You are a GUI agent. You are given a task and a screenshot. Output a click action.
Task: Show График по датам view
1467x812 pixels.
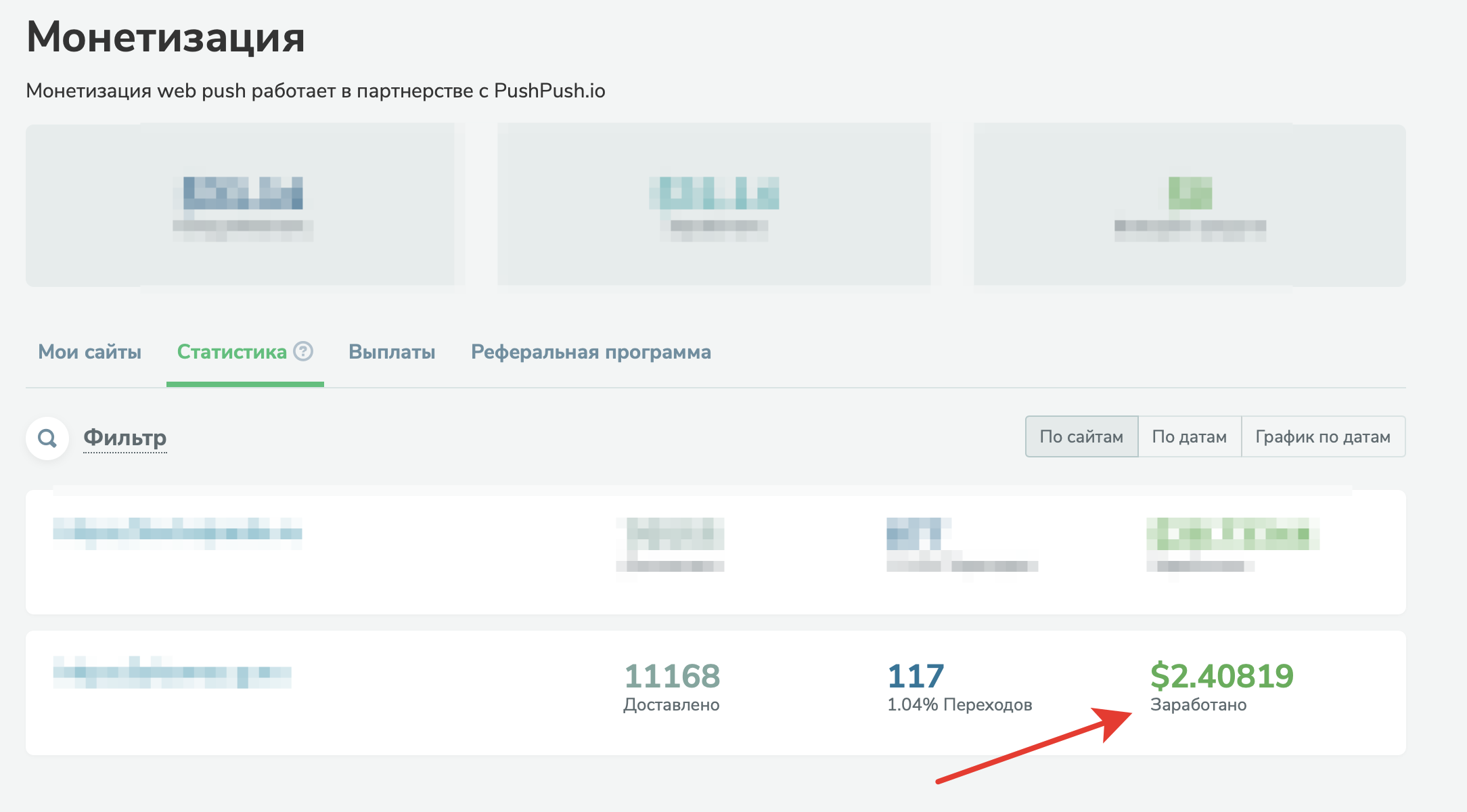[x=1323, y=437]
